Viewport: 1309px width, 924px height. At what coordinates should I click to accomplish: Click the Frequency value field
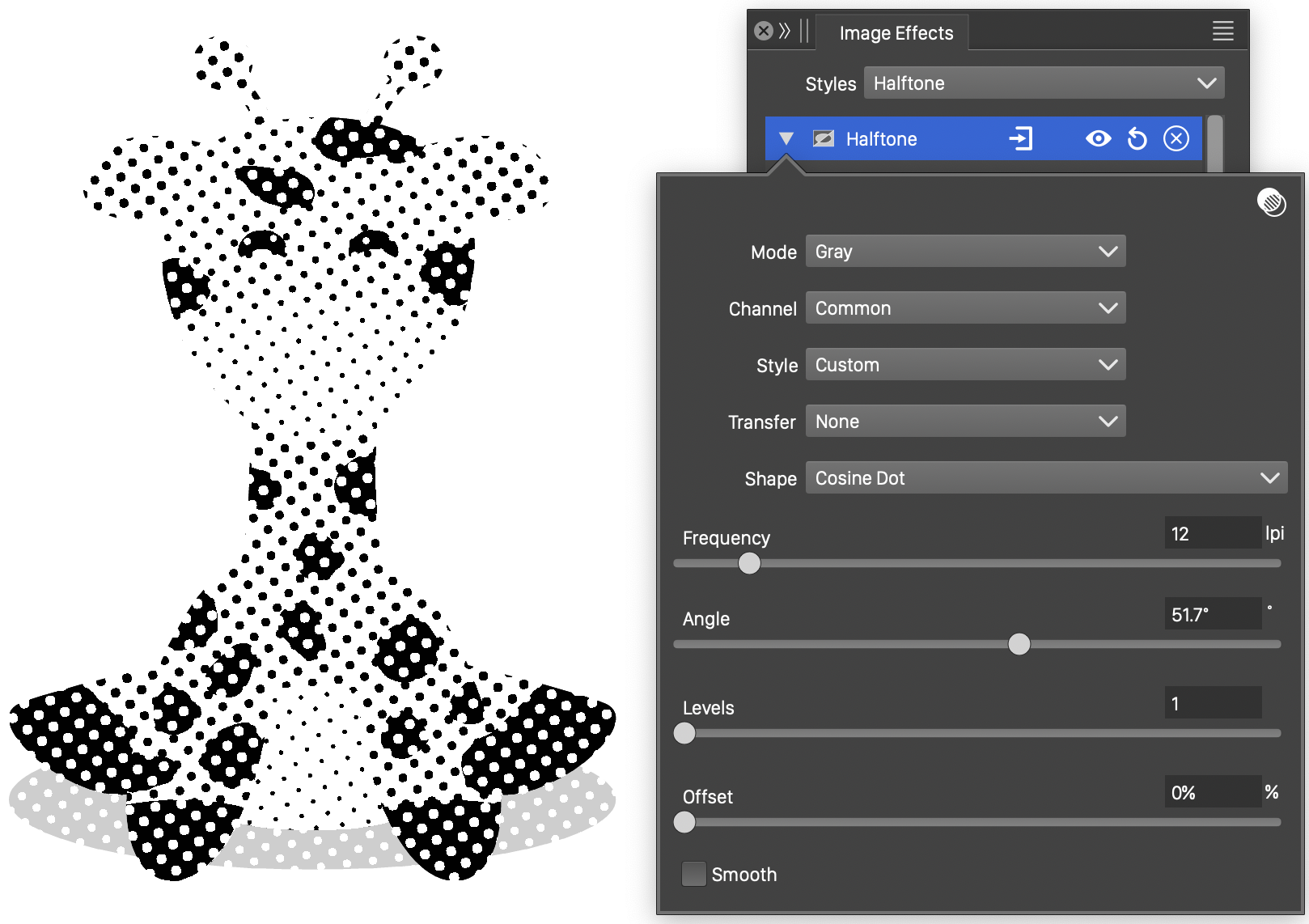tap(1212, 533)
